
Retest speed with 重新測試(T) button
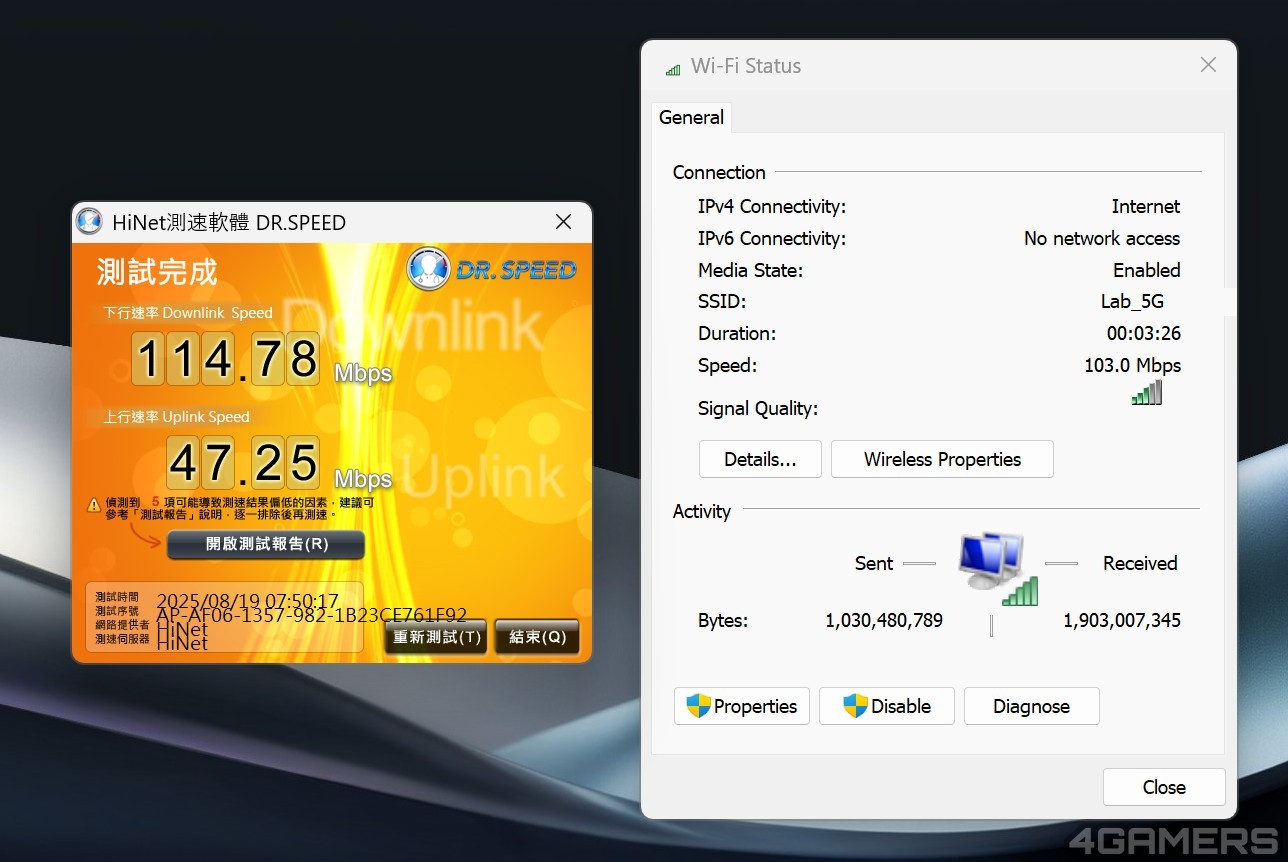click(436, 636)
